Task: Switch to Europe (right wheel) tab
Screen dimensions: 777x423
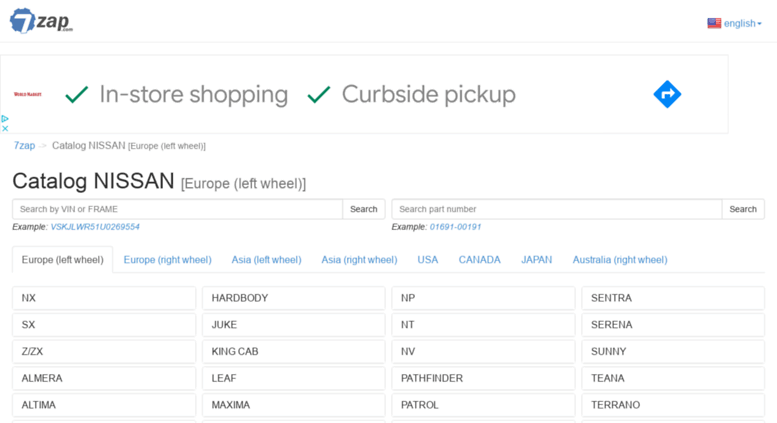Action: 167,260
